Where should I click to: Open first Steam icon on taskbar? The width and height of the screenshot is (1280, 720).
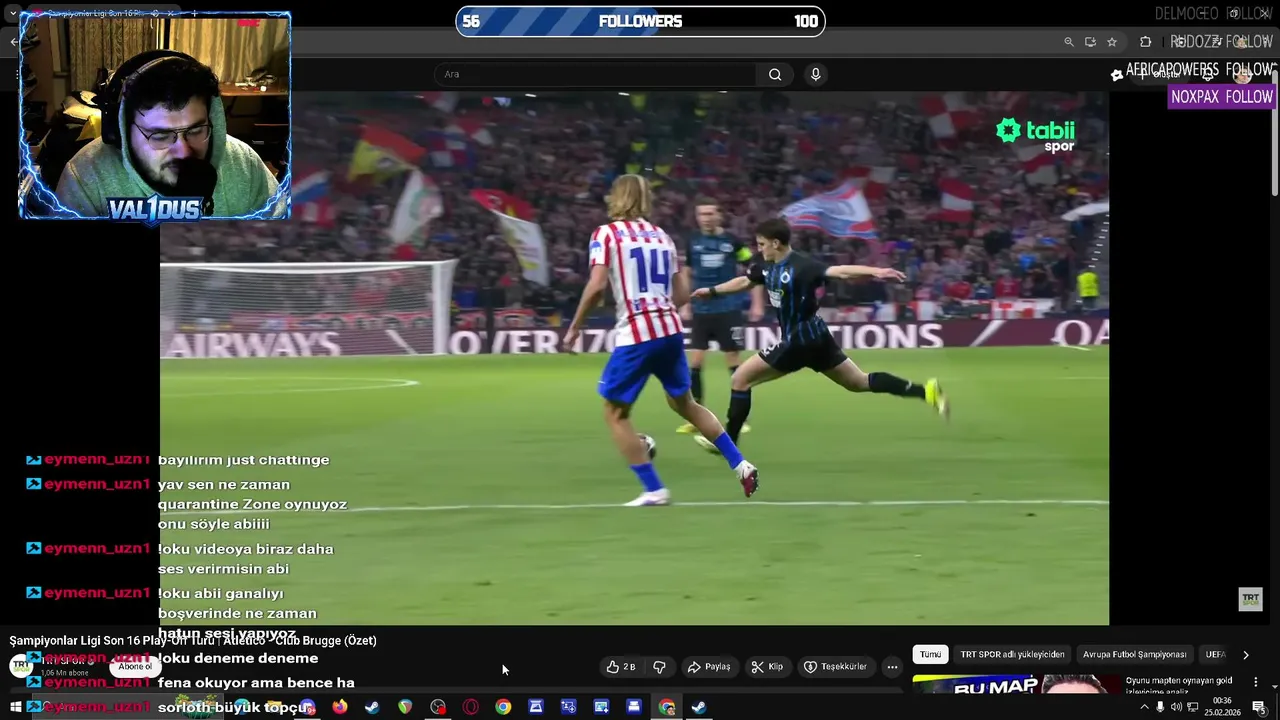(372, 707)
